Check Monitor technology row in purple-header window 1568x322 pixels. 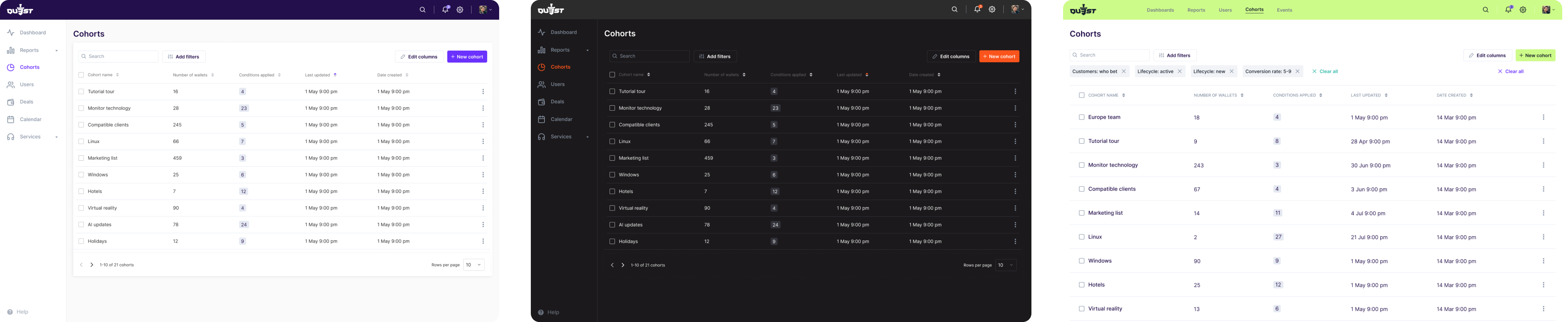(x=81, y=108)
